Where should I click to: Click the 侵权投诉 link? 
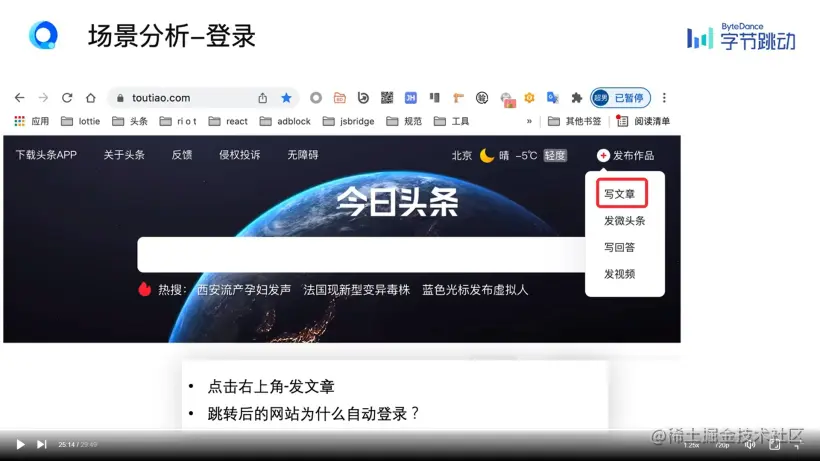coord(240,155)
